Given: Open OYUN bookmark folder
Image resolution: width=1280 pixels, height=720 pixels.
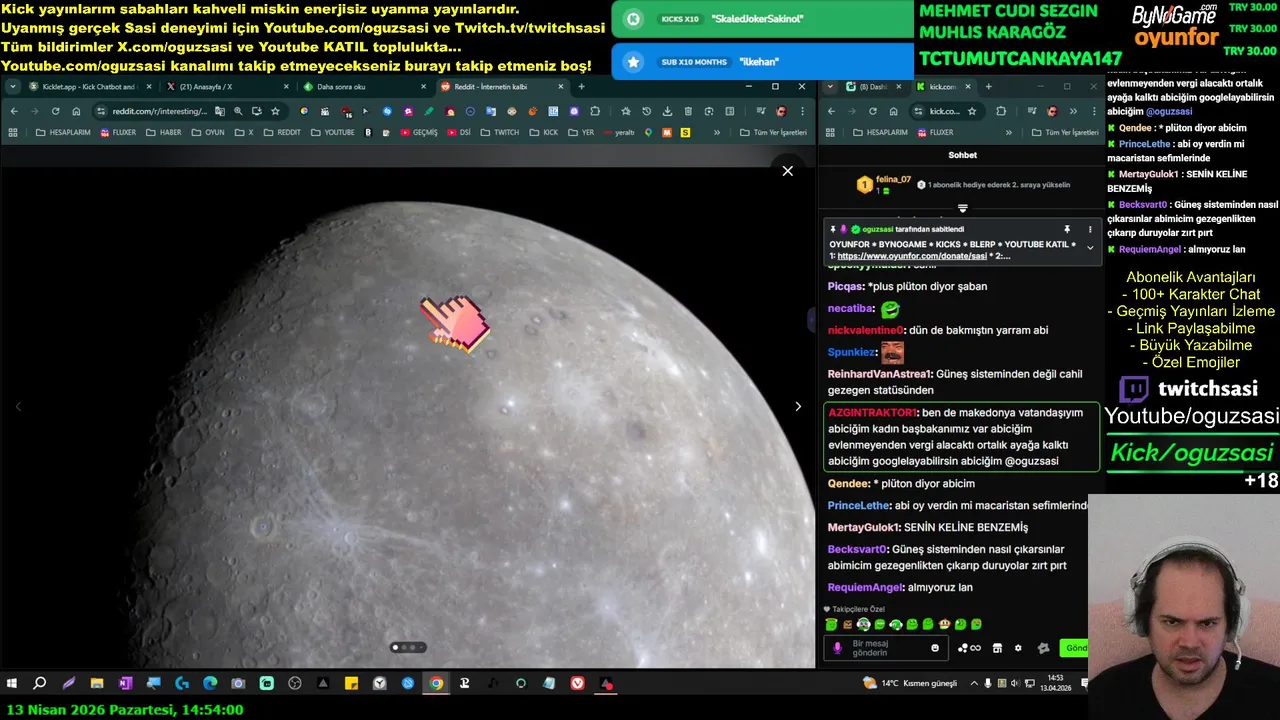Looking at the screenshot, I should click(x=207, y=132).
